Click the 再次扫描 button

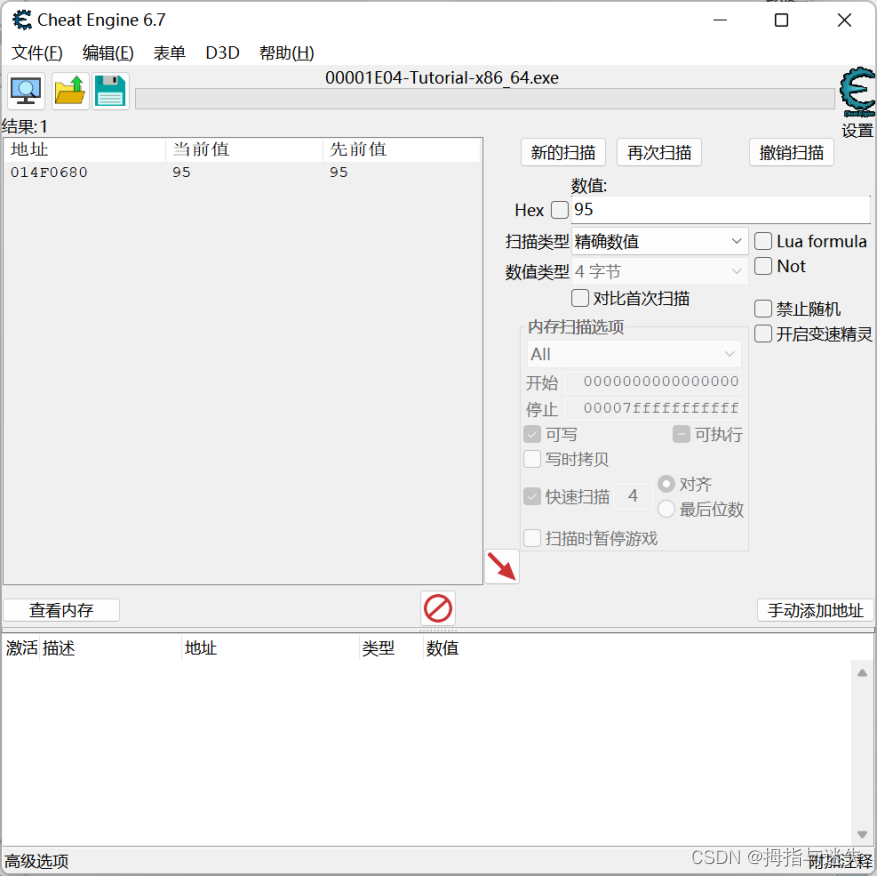659,152
